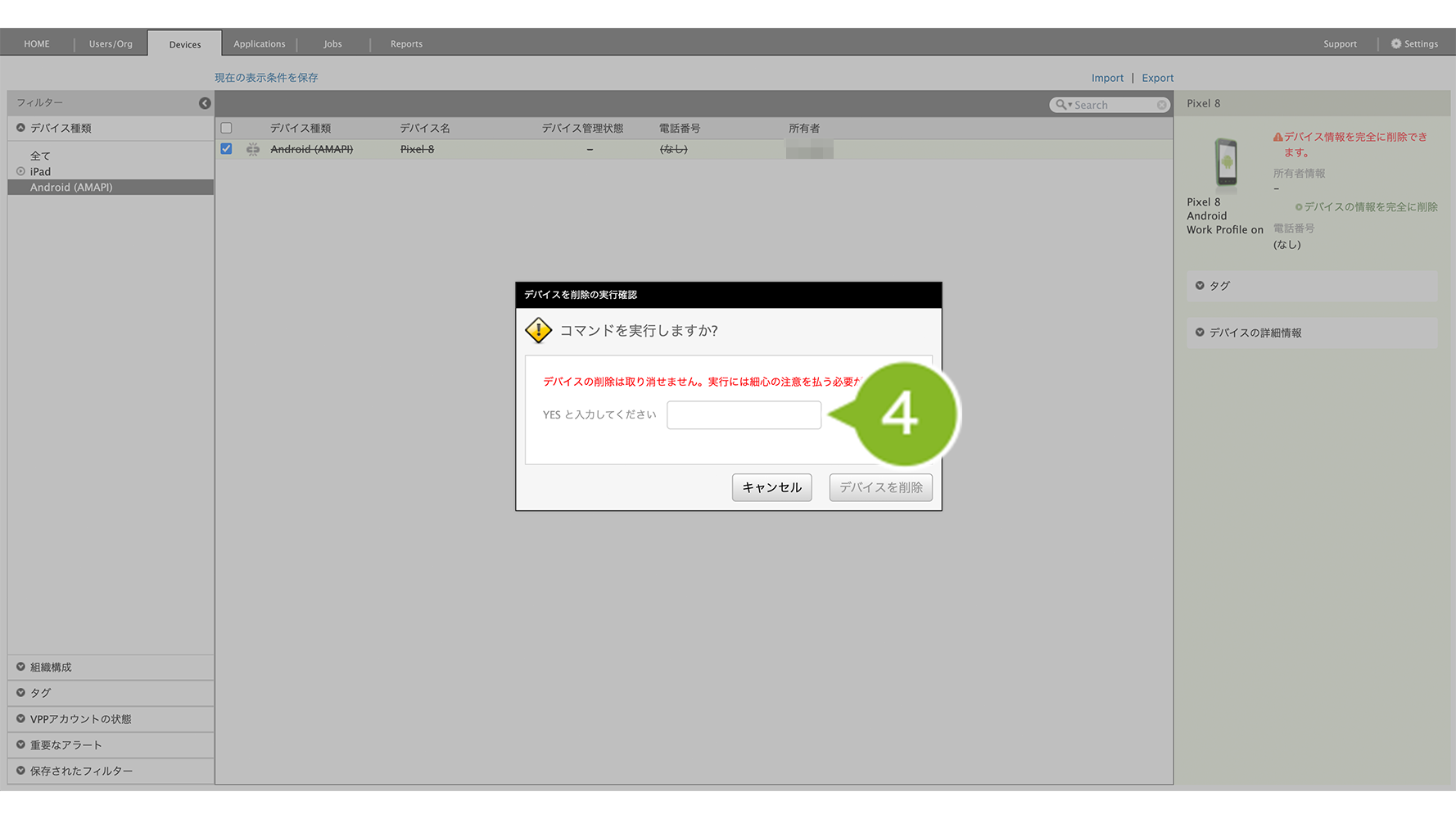The width and height of the screenshot is (1456, 819).
Task: Open the HOME tab
Action: click(37, 43)
